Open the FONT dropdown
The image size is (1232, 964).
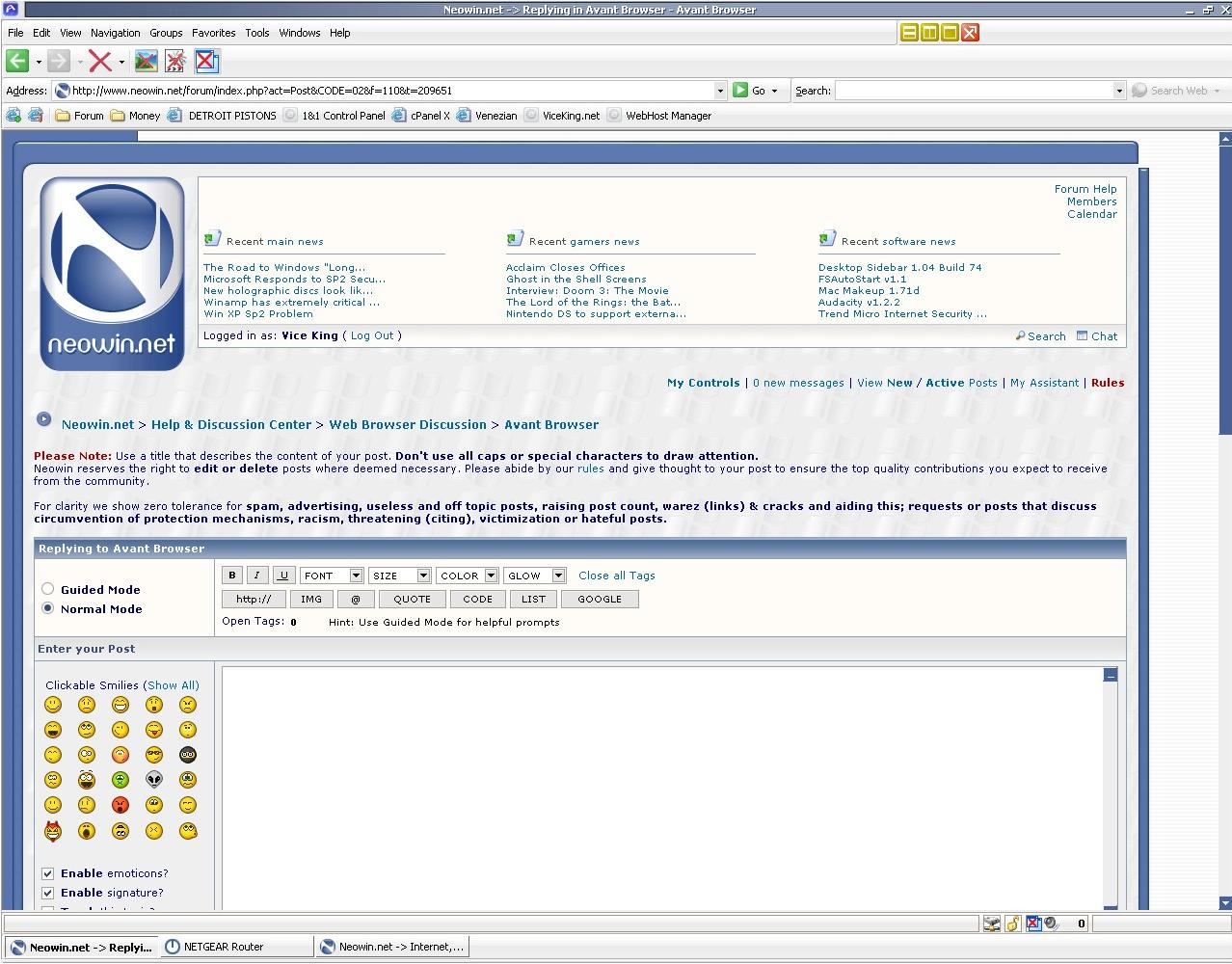click(x=332, y=576)
